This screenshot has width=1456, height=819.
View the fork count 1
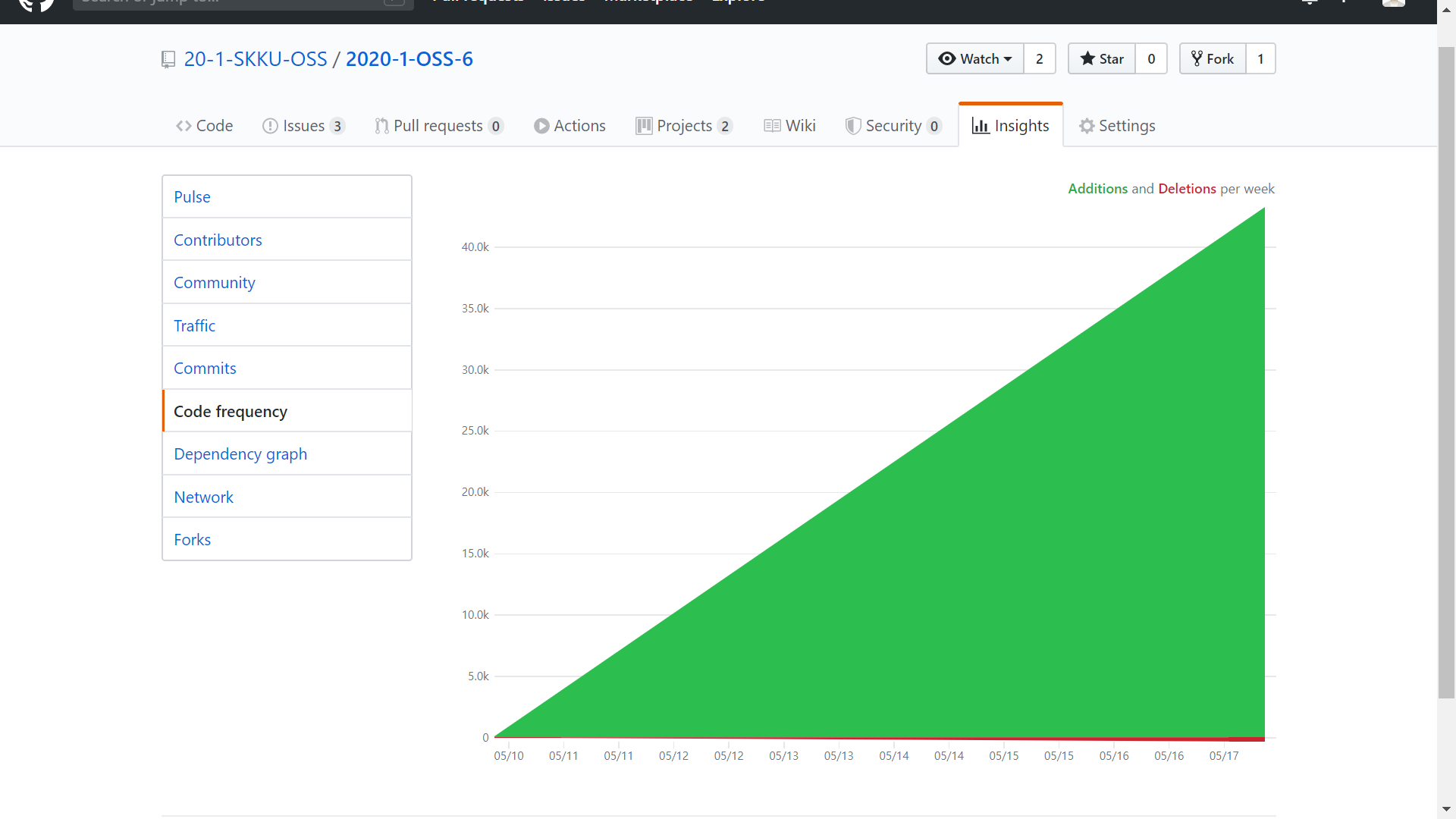(x=1261, y=58)
